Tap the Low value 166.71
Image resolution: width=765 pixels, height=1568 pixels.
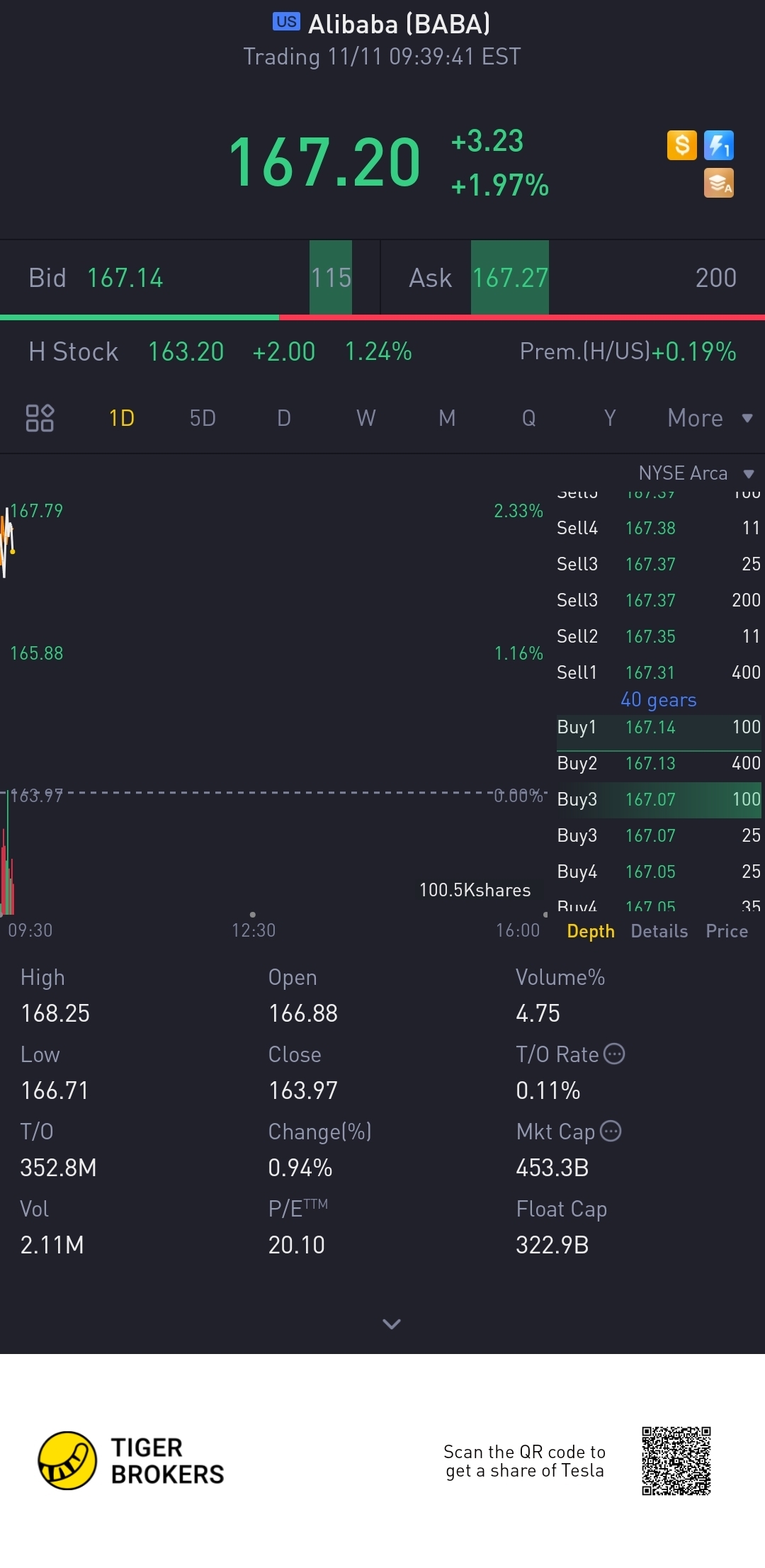(x=55, y=1090)
